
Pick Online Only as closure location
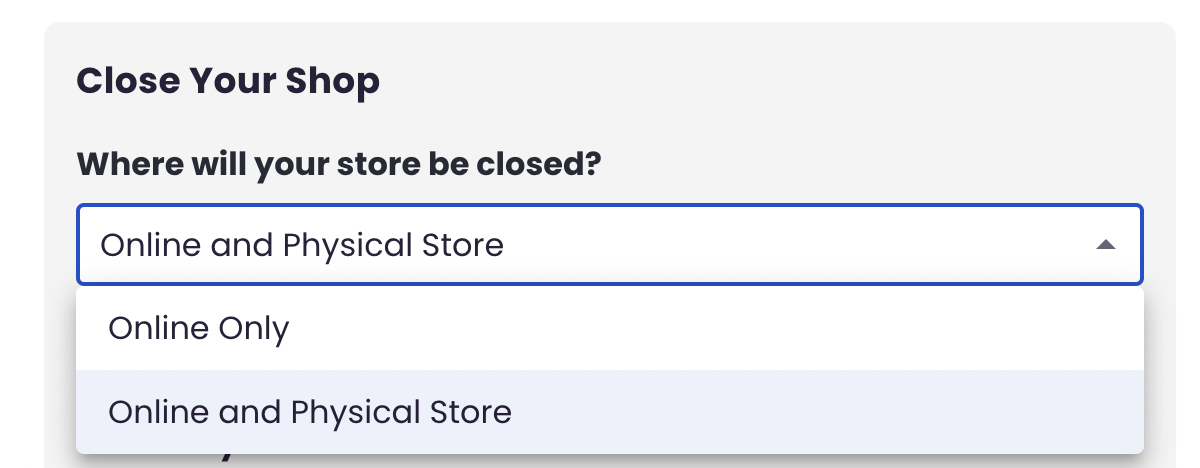610,329
